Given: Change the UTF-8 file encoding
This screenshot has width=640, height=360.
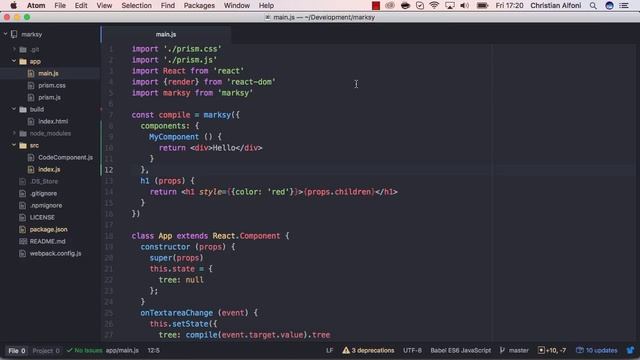Looking at the screenshot, I should pyautogui.click(x=412, y=350).
